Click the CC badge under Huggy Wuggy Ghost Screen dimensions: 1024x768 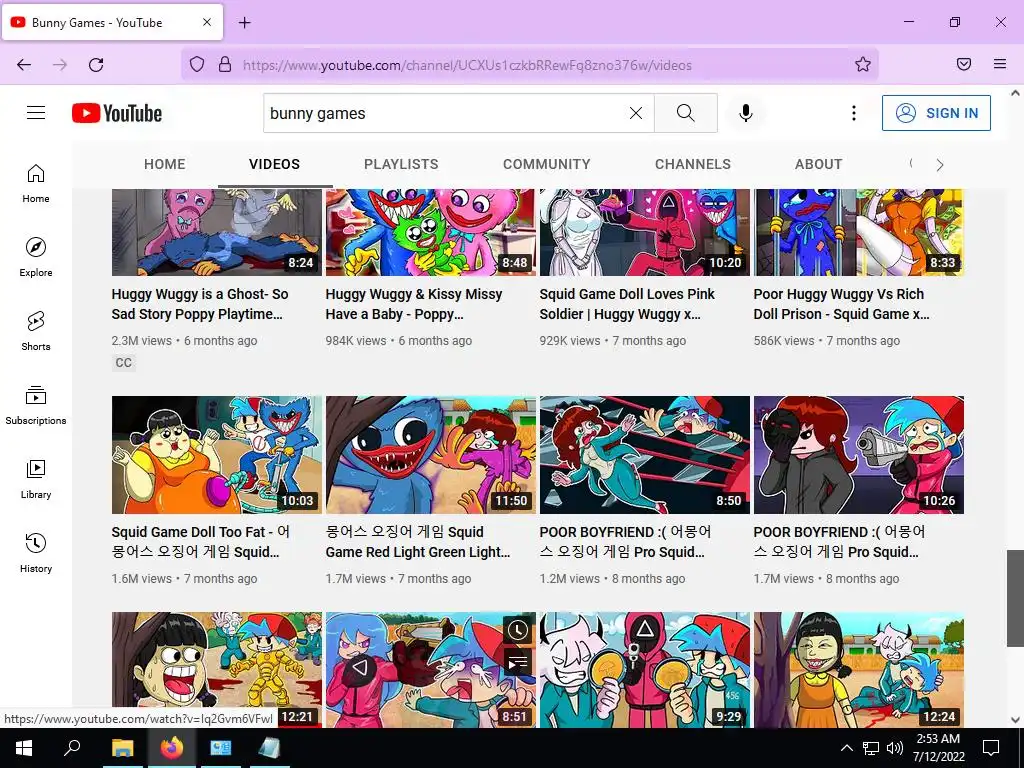(123, 362)
